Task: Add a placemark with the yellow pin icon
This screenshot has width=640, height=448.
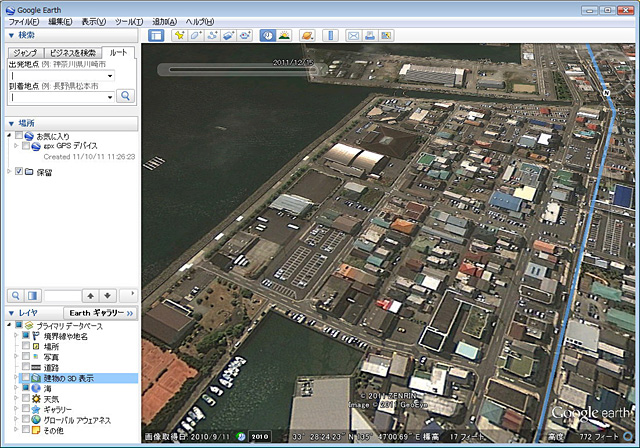Action: point(179,35)
